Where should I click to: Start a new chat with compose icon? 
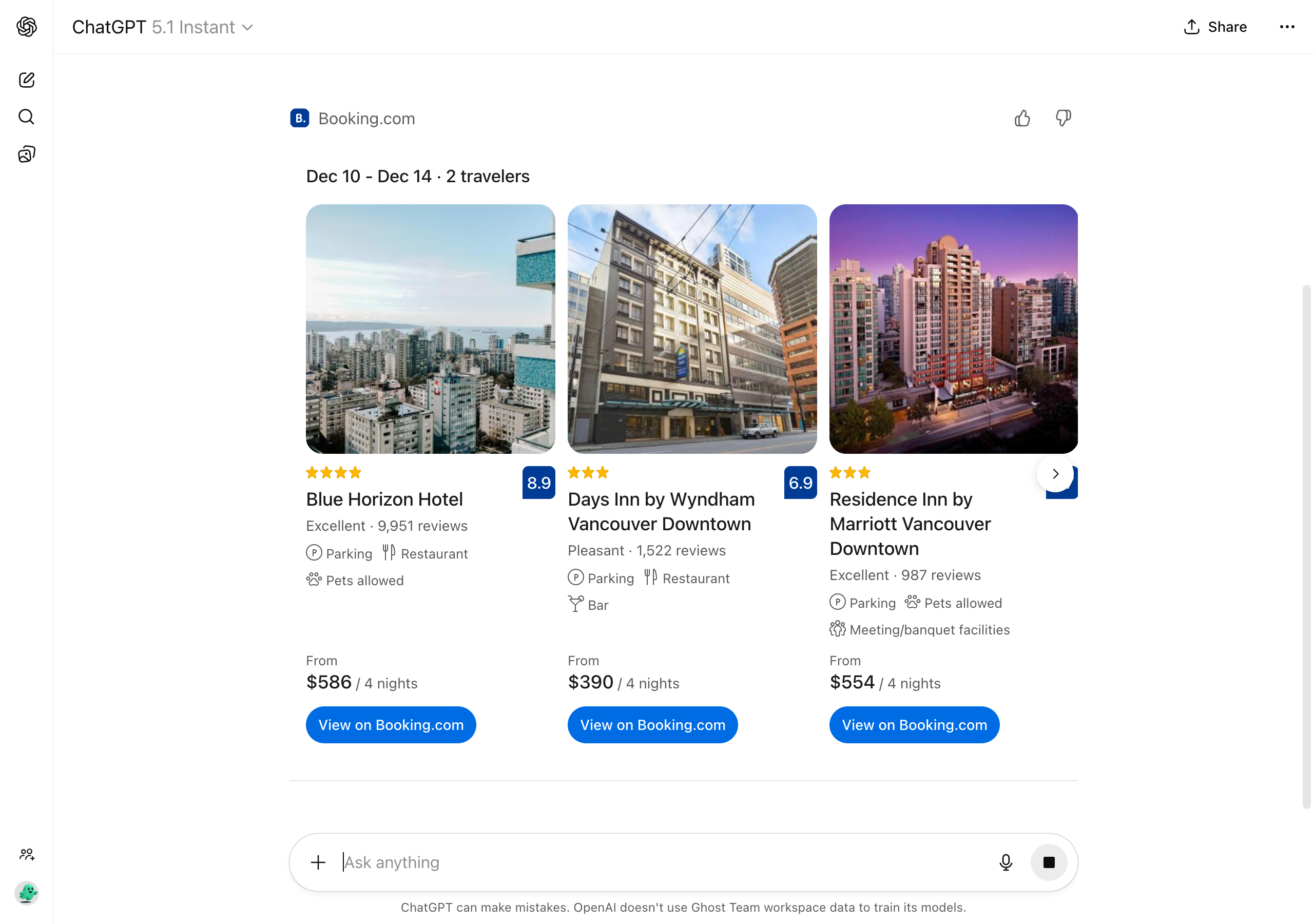[26, 80]
